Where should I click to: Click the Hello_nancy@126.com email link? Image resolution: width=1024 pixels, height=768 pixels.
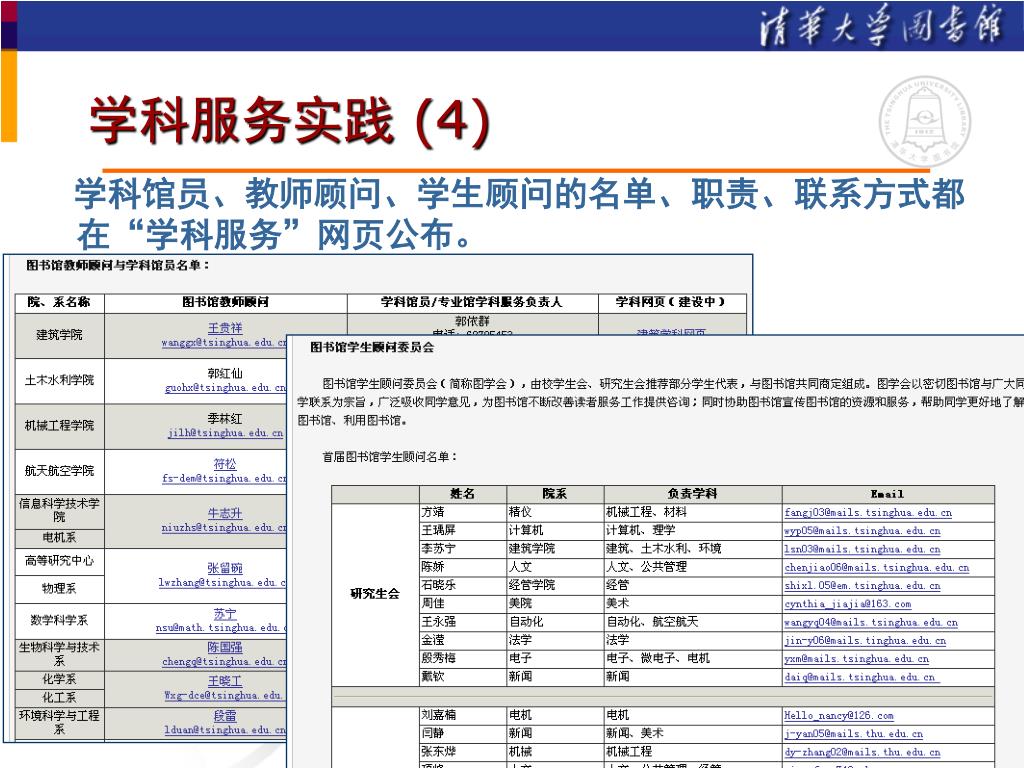[x=839, y=716]
